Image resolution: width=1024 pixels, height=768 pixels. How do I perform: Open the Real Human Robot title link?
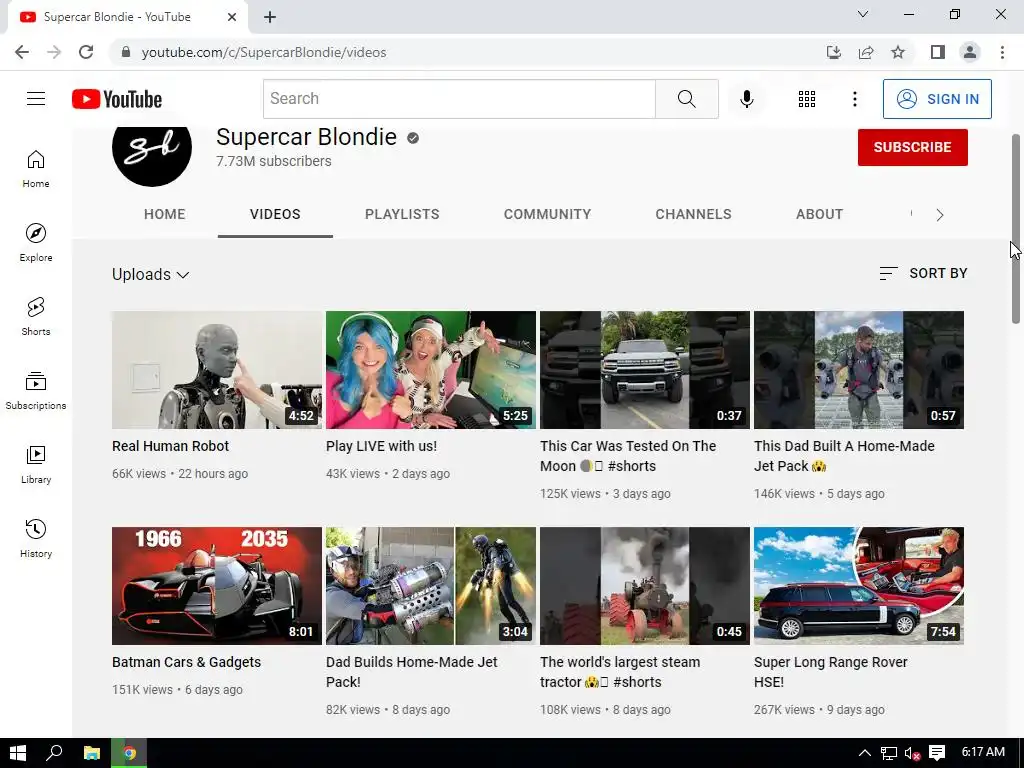click(170, 446)
